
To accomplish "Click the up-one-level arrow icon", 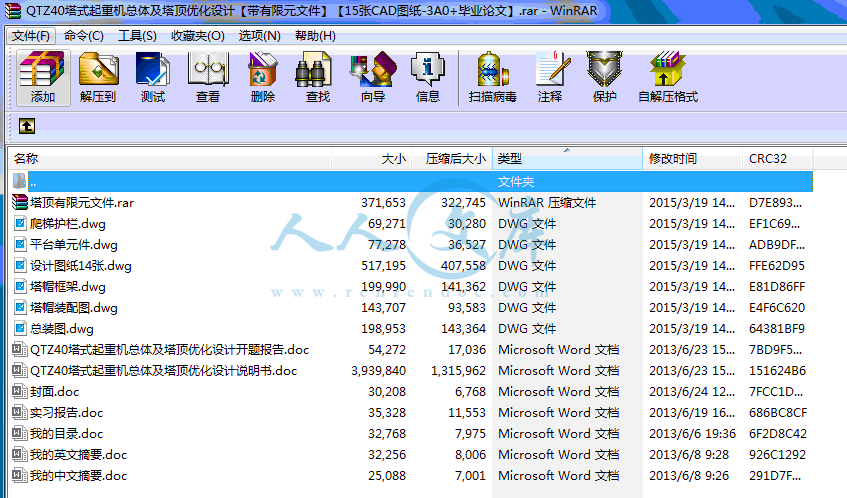I will pos(27,126).
